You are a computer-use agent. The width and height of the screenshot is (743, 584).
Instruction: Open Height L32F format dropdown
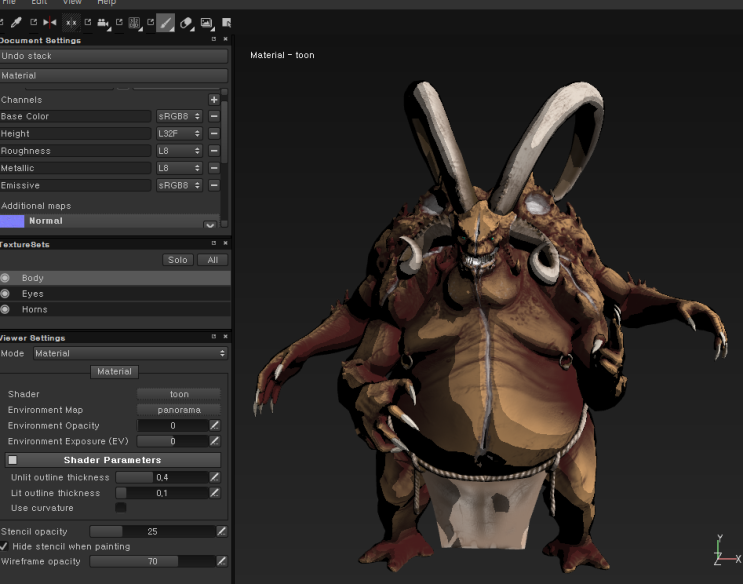tap(180, 134)
